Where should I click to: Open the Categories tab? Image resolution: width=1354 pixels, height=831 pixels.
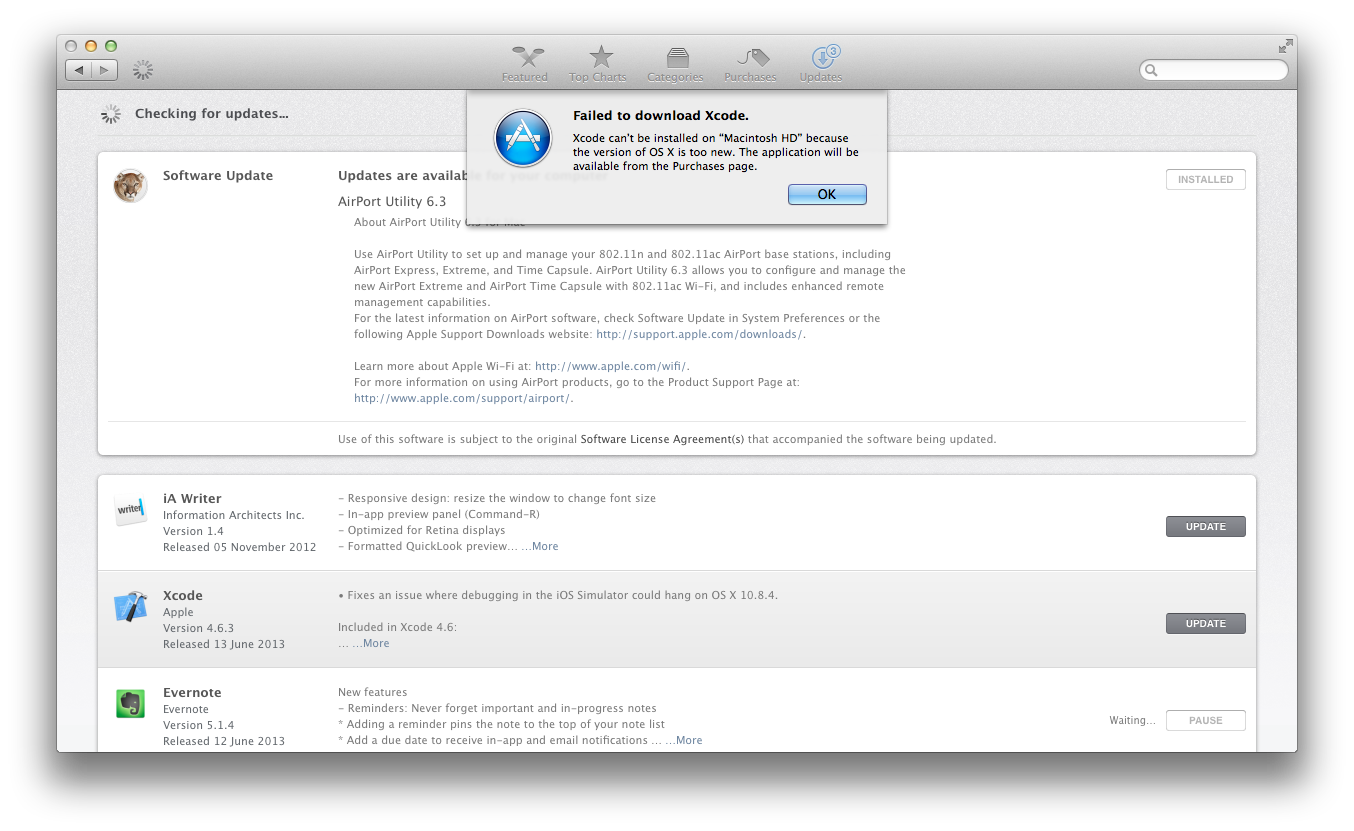(675, 63)
